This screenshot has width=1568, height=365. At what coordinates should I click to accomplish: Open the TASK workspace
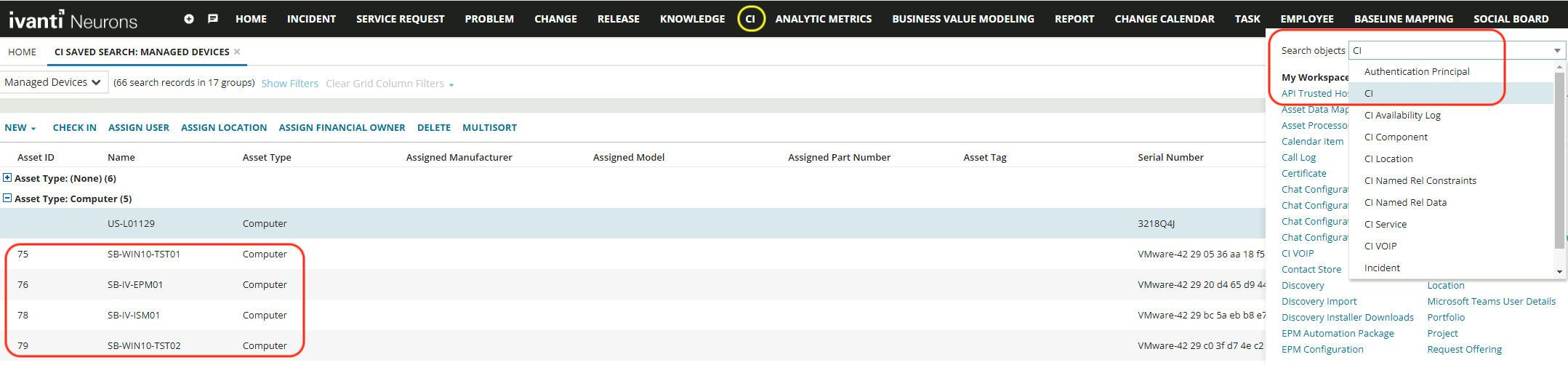point(1247,19)
